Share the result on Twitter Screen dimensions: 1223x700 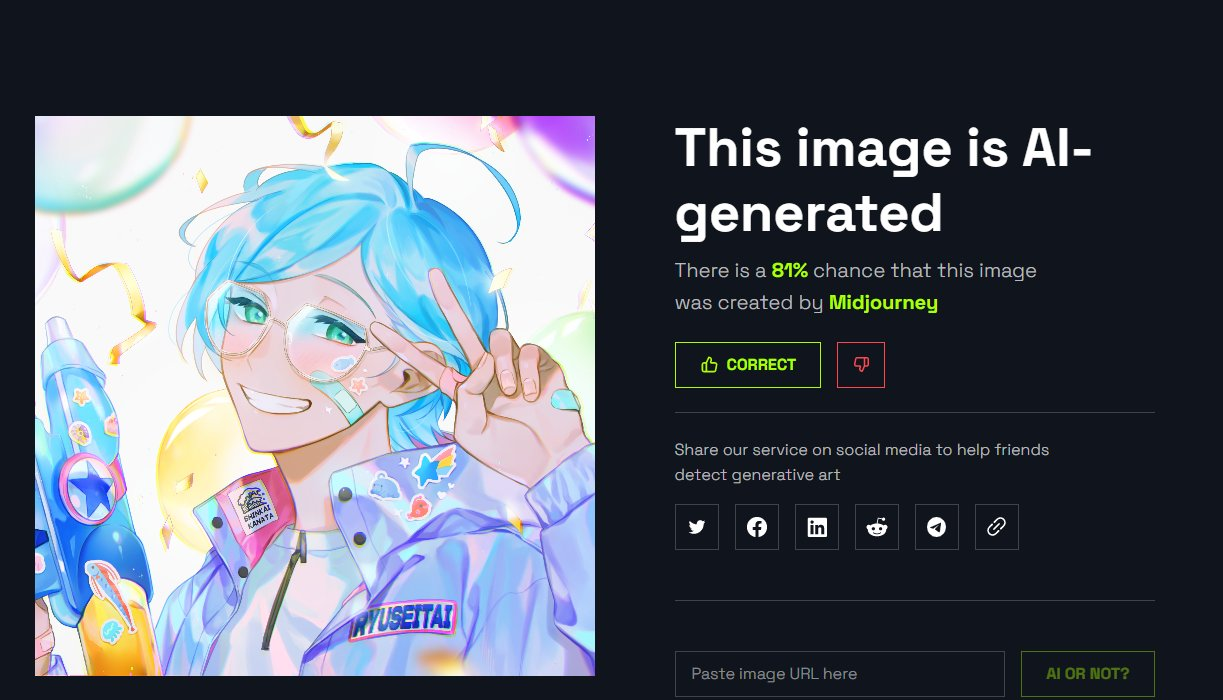pos(697,527)
